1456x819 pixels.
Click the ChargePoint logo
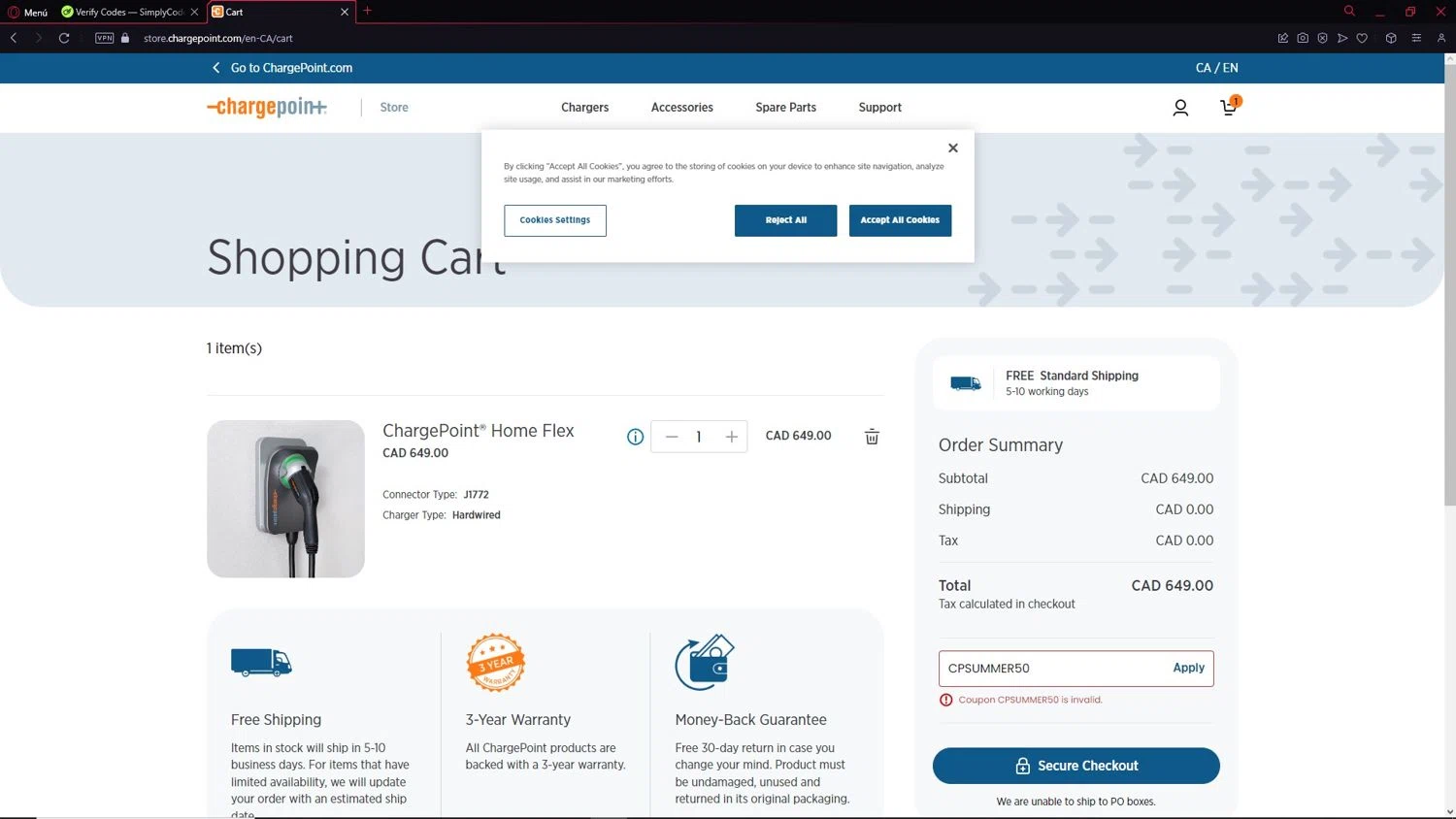[267, 107]
